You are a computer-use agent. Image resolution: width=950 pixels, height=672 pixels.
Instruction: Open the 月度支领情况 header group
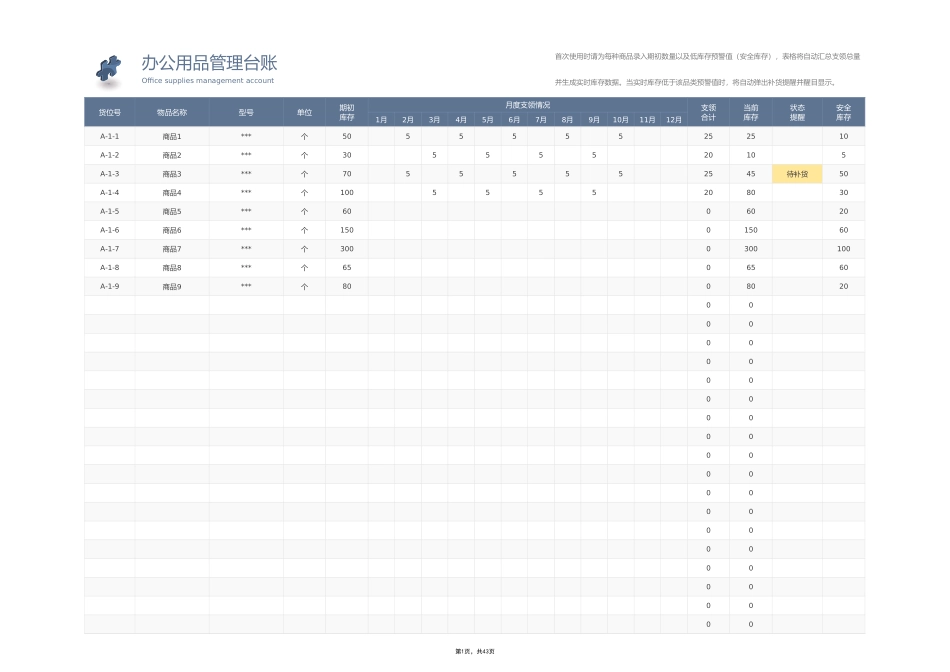(x=525, y=103)
